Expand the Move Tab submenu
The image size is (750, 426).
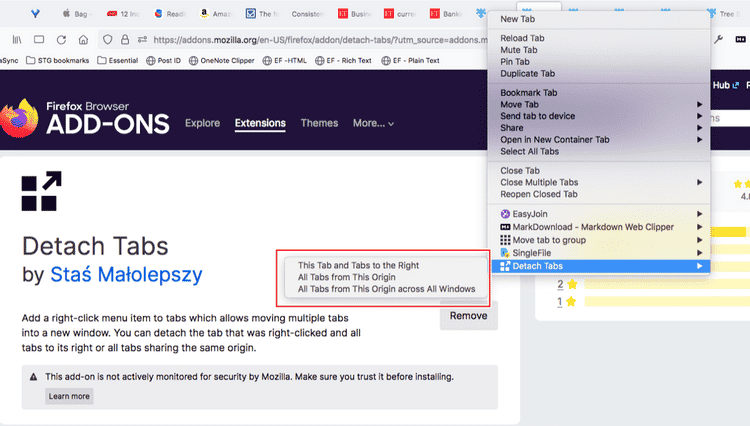[x=599, y=104]
